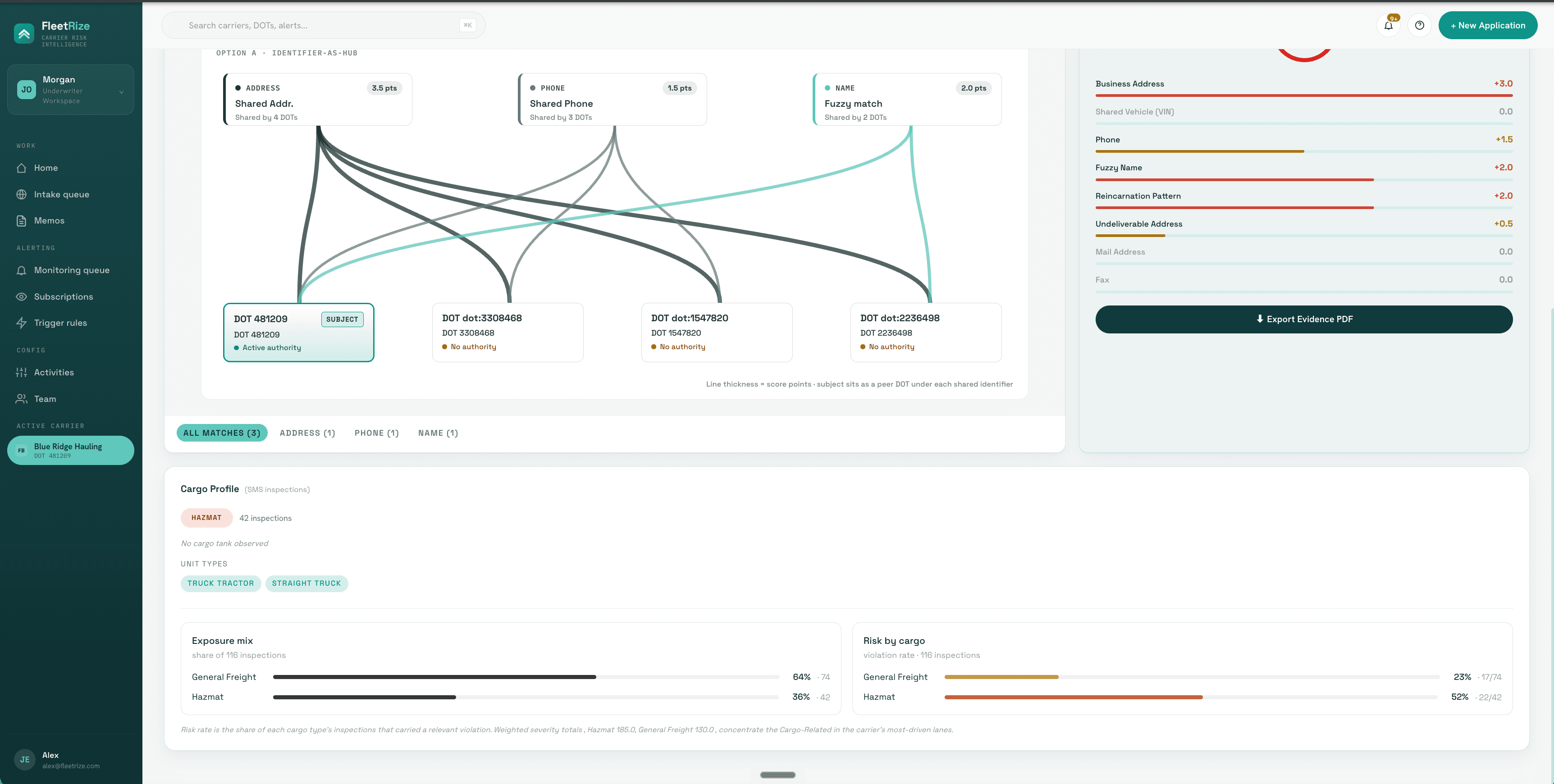The height and width of the screenshot is (784, 1554).
Task: Click the Reincarnation Pattern score row
Action: click(x=1304, y=201)
